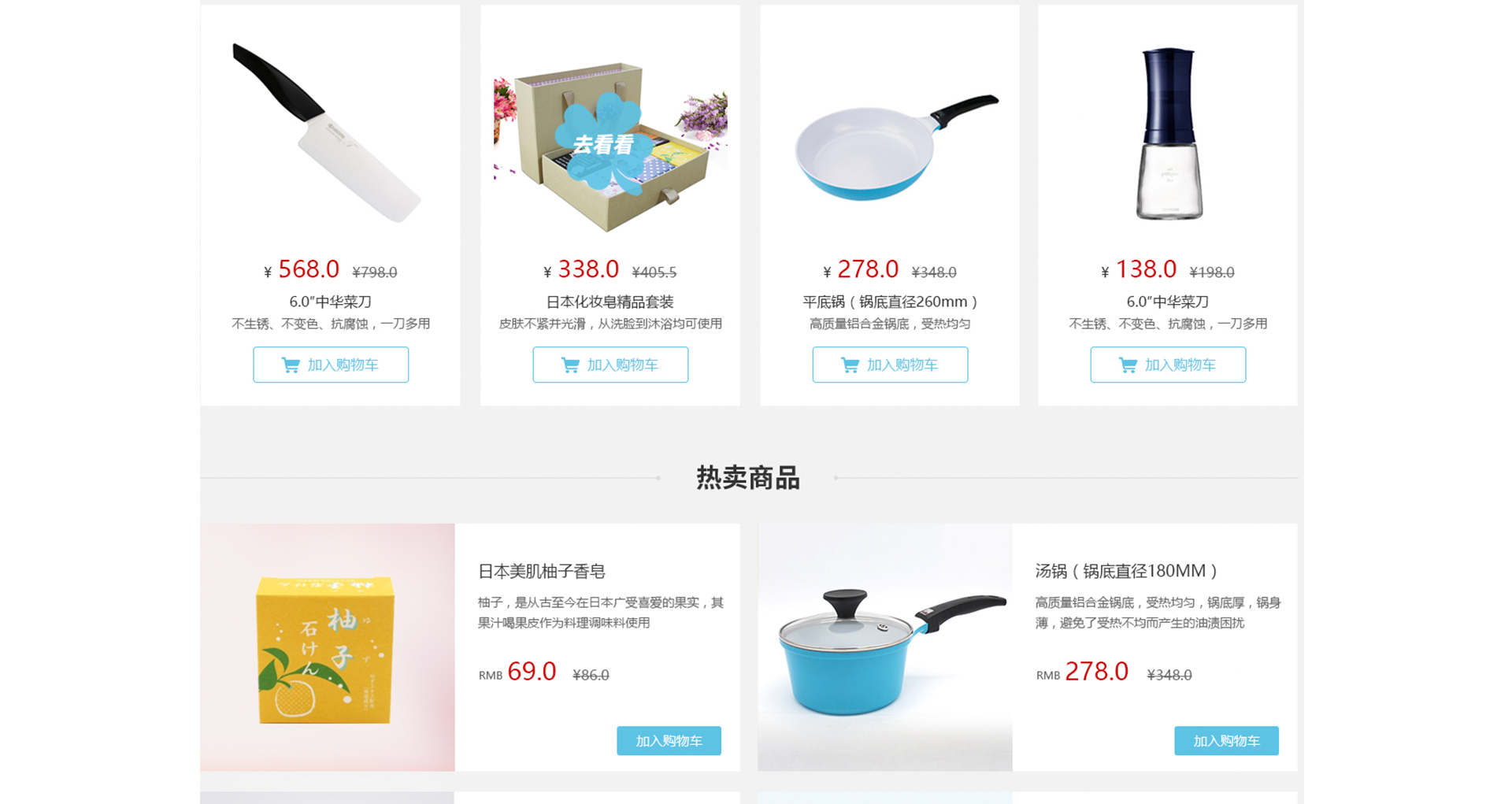1512x804 pixels.
Task: Click the cart icon under the cosmetic soap set
Action: pyautogui.click(x=570, y=365)
